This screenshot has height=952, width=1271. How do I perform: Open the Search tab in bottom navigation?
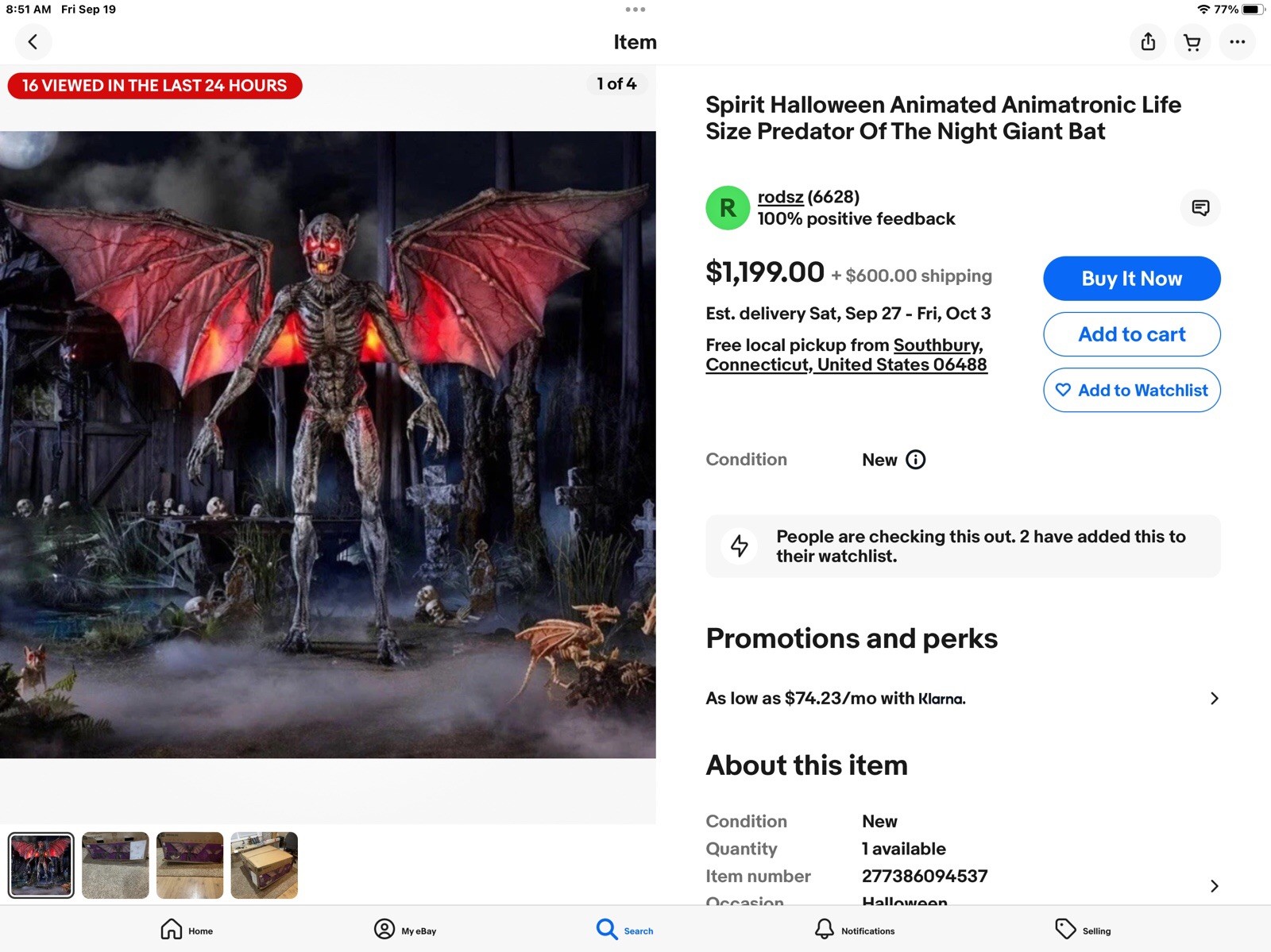624,930
